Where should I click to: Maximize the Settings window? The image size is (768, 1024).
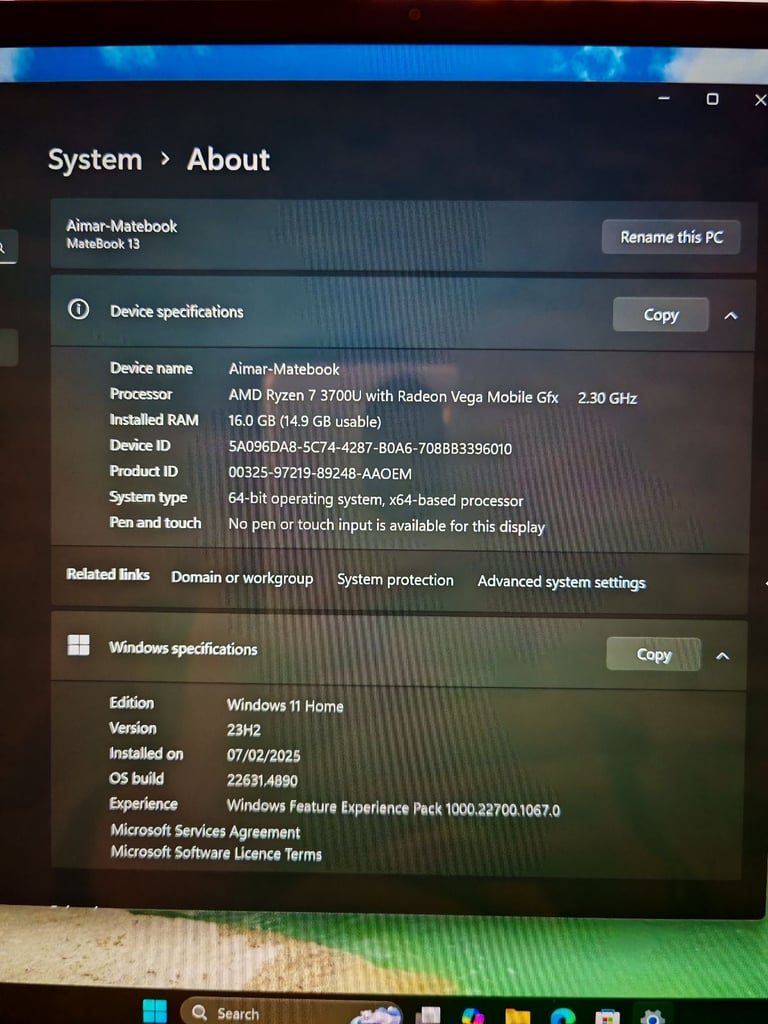coord(712,99)
